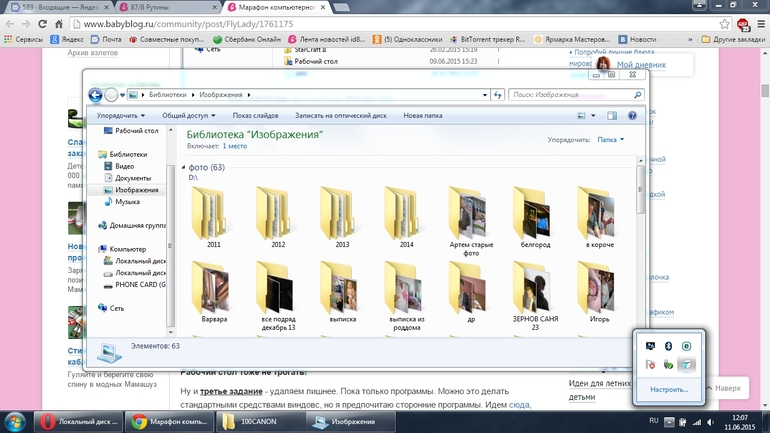The width and height of the screenshot is (770, 433).
Task: Select 'все подряд декабрь 13' folder
Action: click(x=278, y=296)
